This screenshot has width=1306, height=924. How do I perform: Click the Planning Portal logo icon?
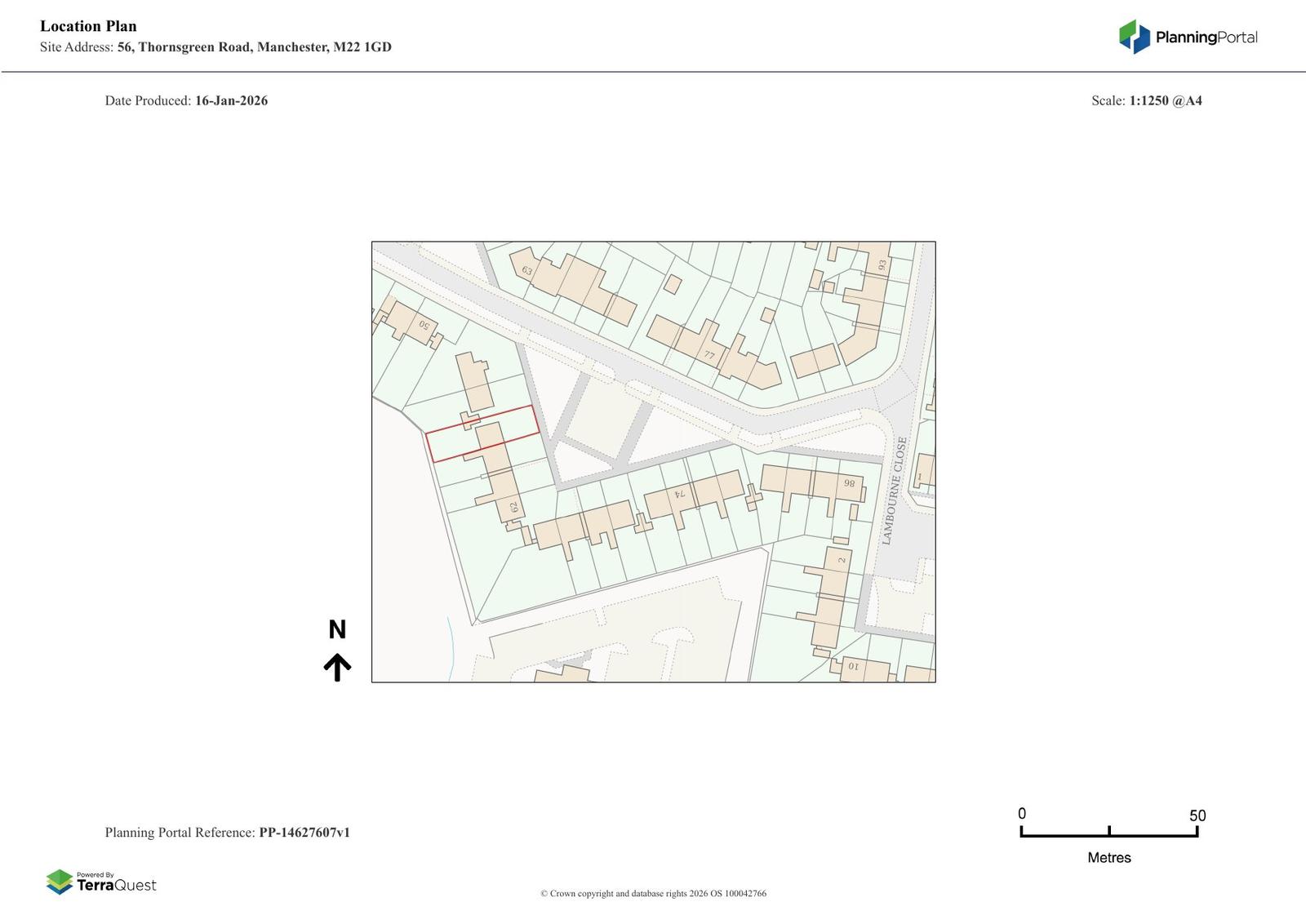[x=1134, y=37]
